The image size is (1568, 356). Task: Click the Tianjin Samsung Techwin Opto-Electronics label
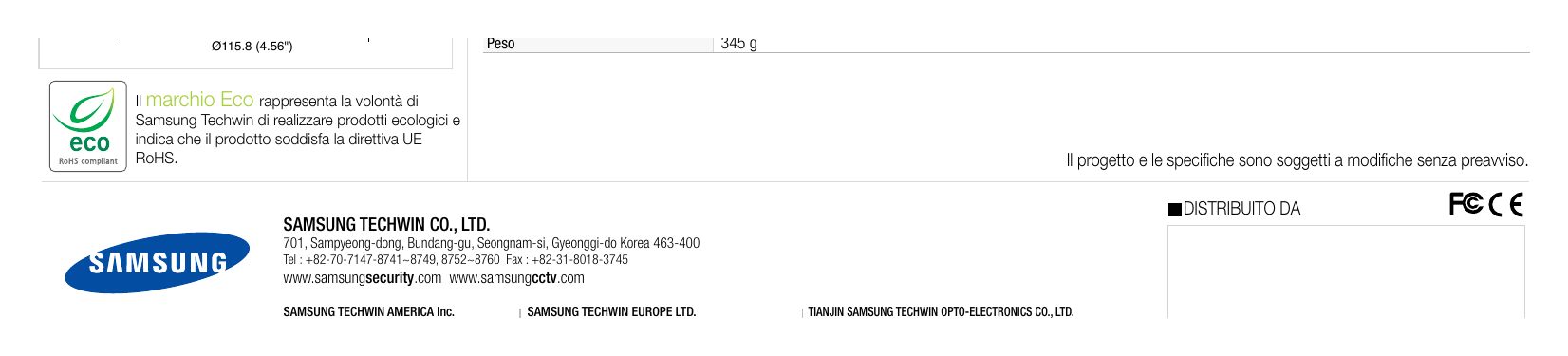pos(941,311)
